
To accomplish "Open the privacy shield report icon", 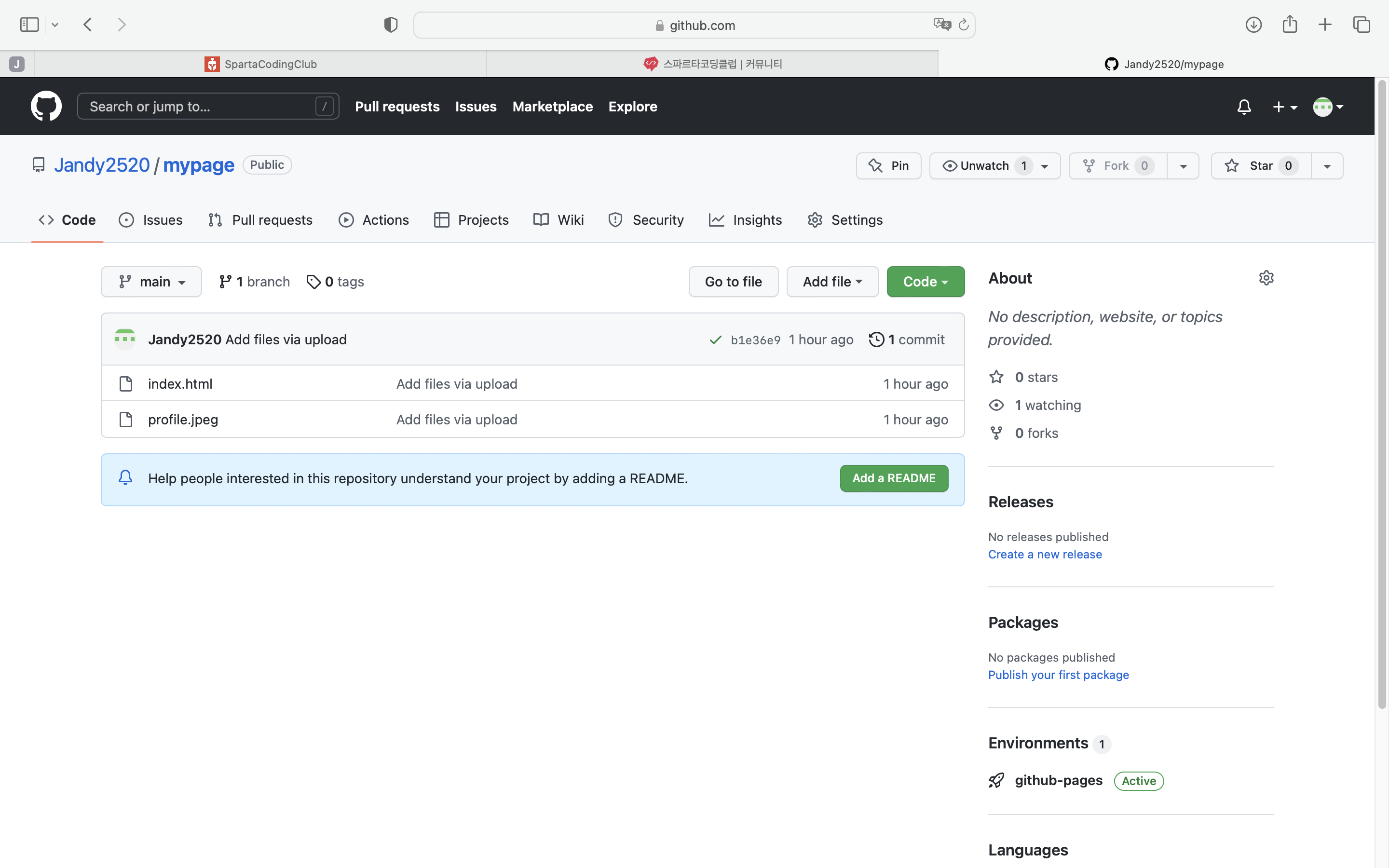I will 391,25.
